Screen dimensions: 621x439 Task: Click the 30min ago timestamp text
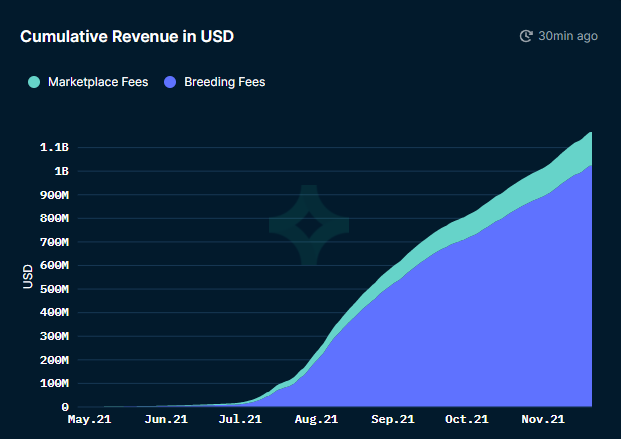click(567, 36)
